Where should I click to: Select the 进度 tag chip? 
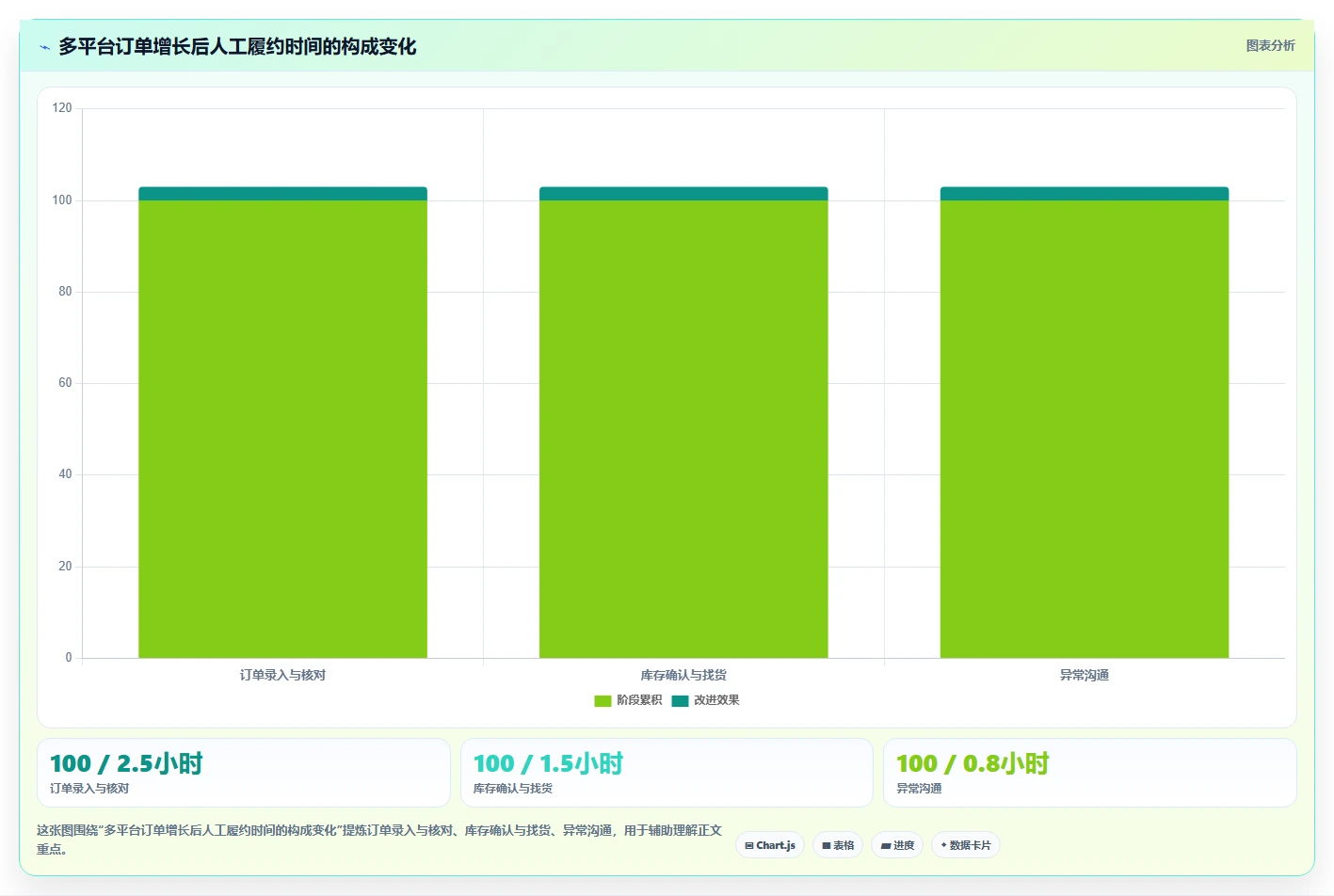(x=897, y=845)
